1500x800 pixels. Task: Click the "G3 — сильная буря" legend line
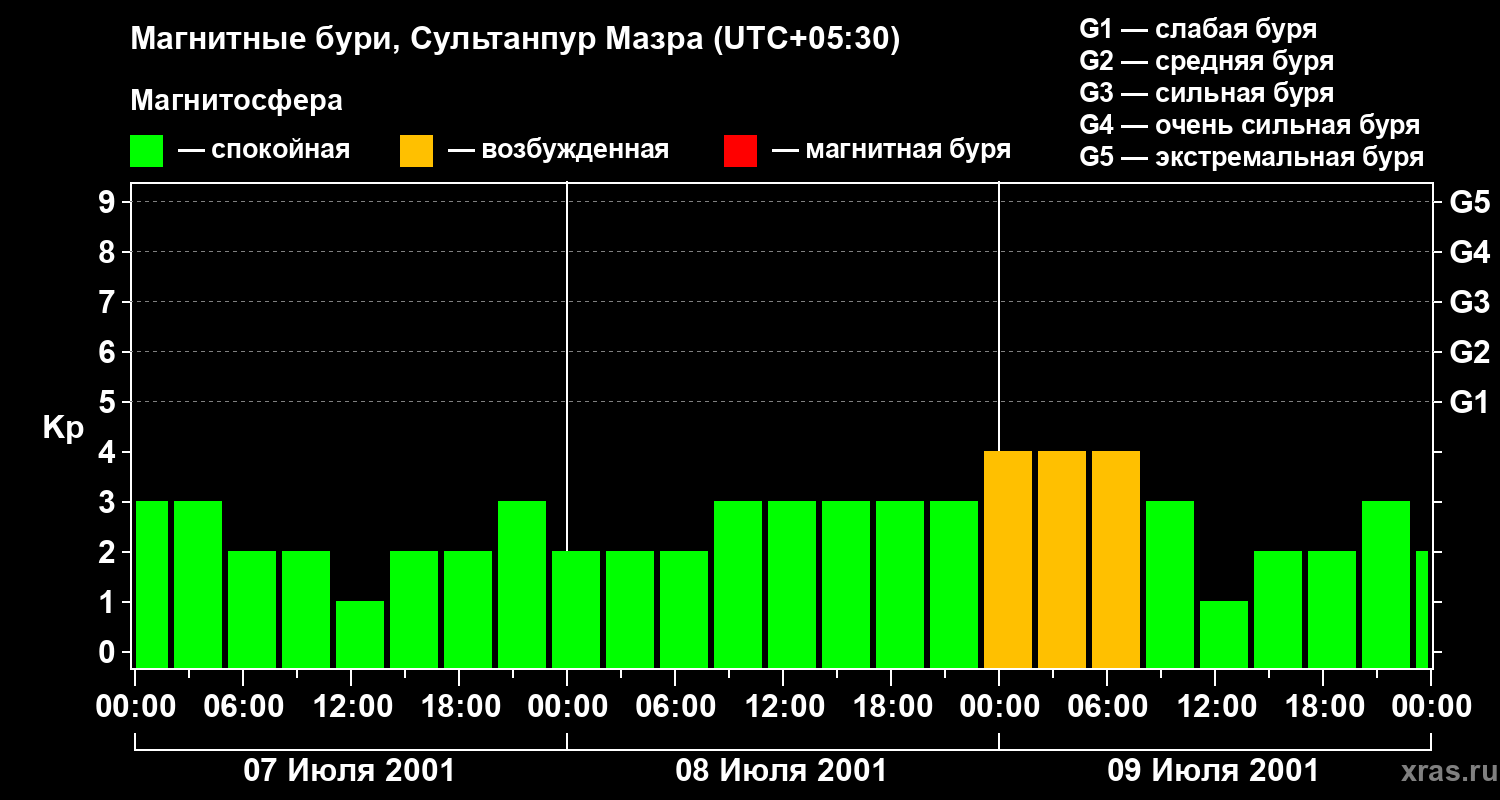point(1206,93)
